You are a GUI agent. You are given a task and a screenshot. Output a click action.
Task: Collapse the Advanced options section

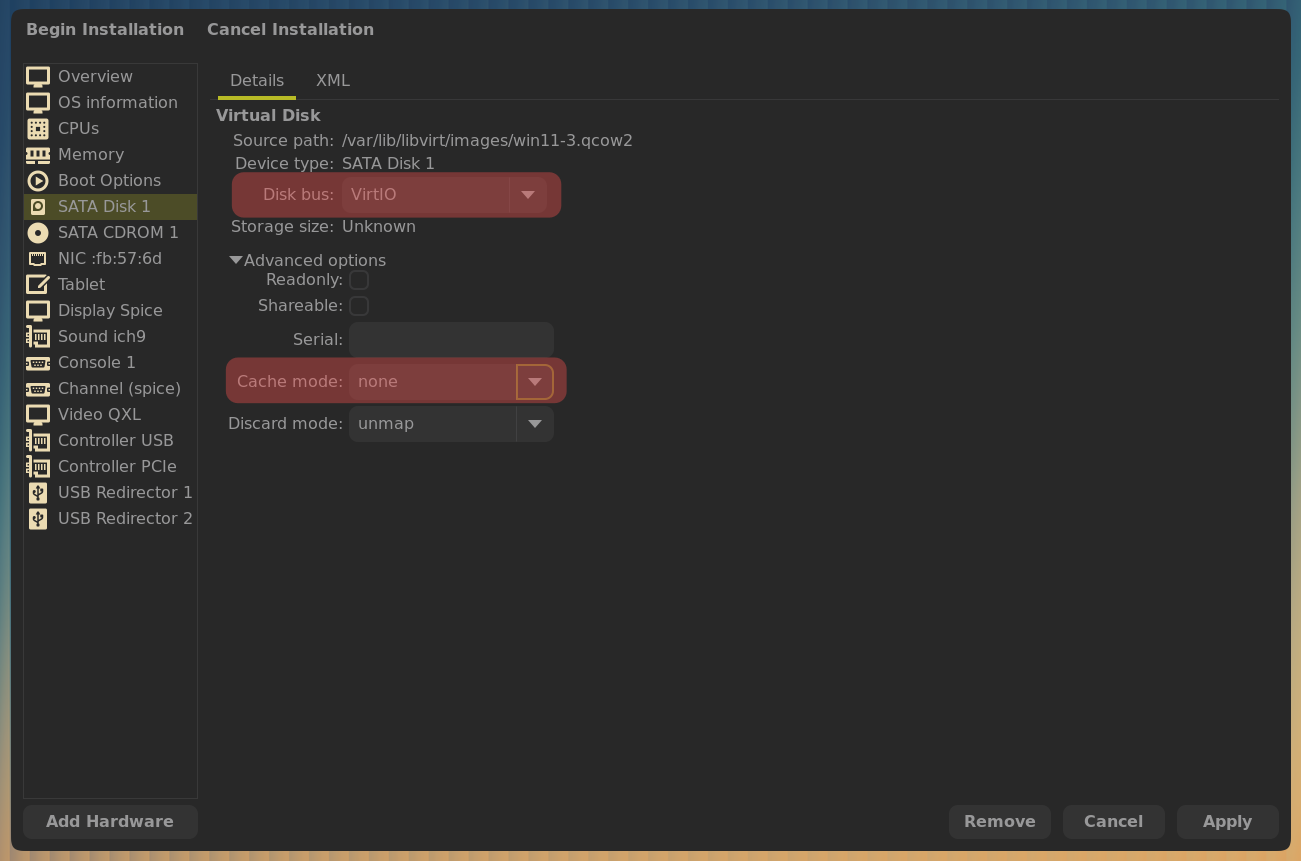pos(236,261)
